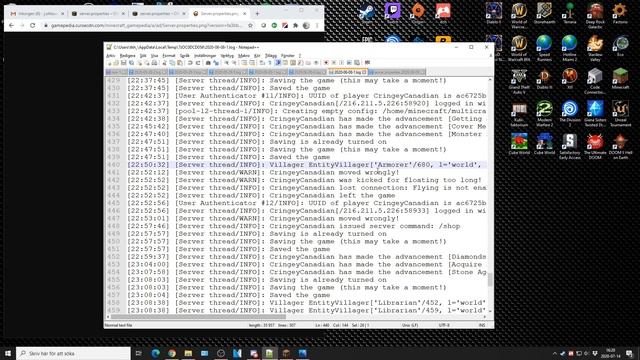The height and width of the screenshot is (360, 640).
Task: Toggle Word Wrap in Notepad++ toolbar
Action: (262, 63)
